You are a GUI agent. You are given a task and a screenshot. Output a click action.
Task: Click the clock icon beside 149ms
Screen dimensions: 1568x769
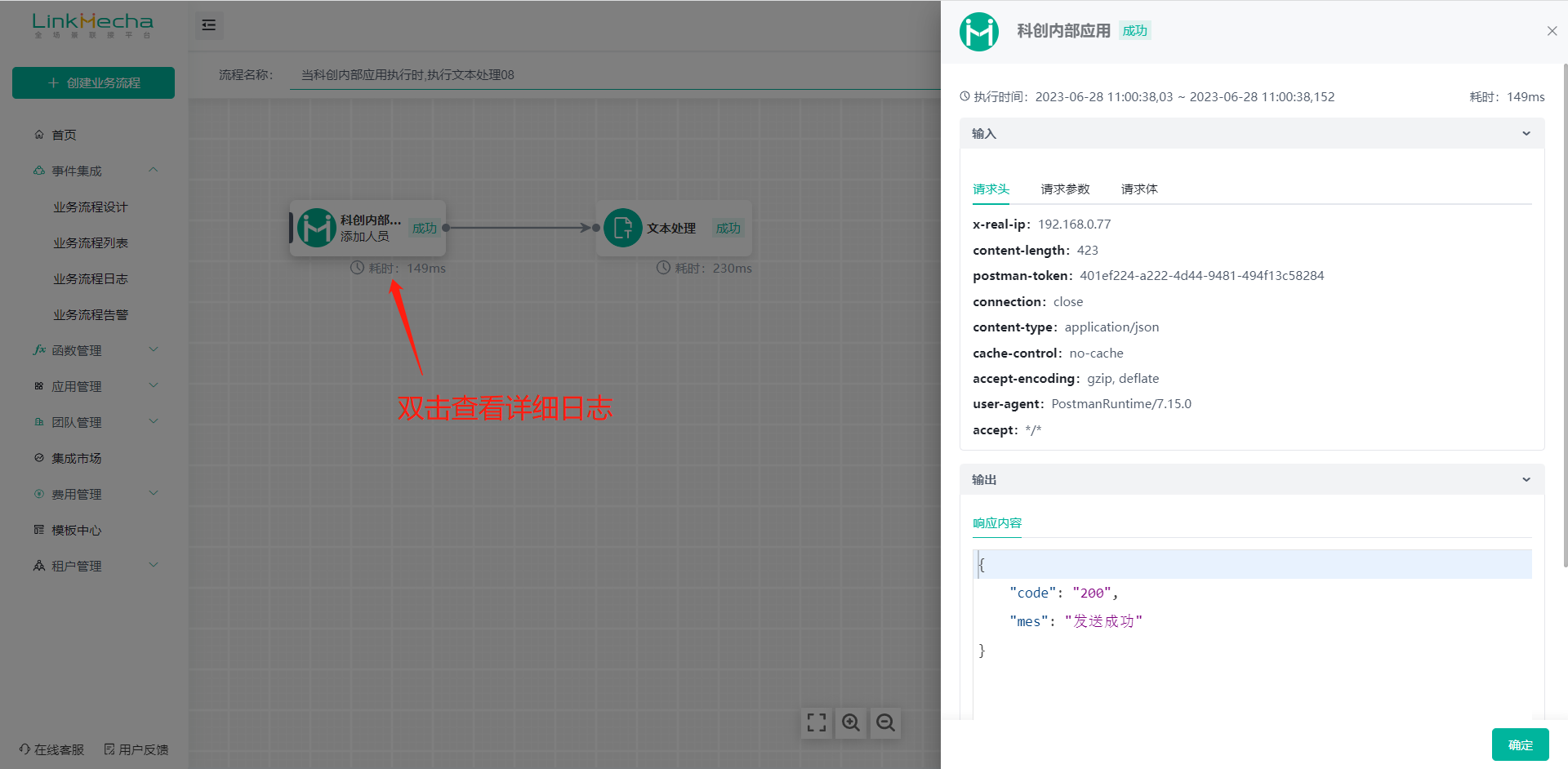(x=357, y=268)
